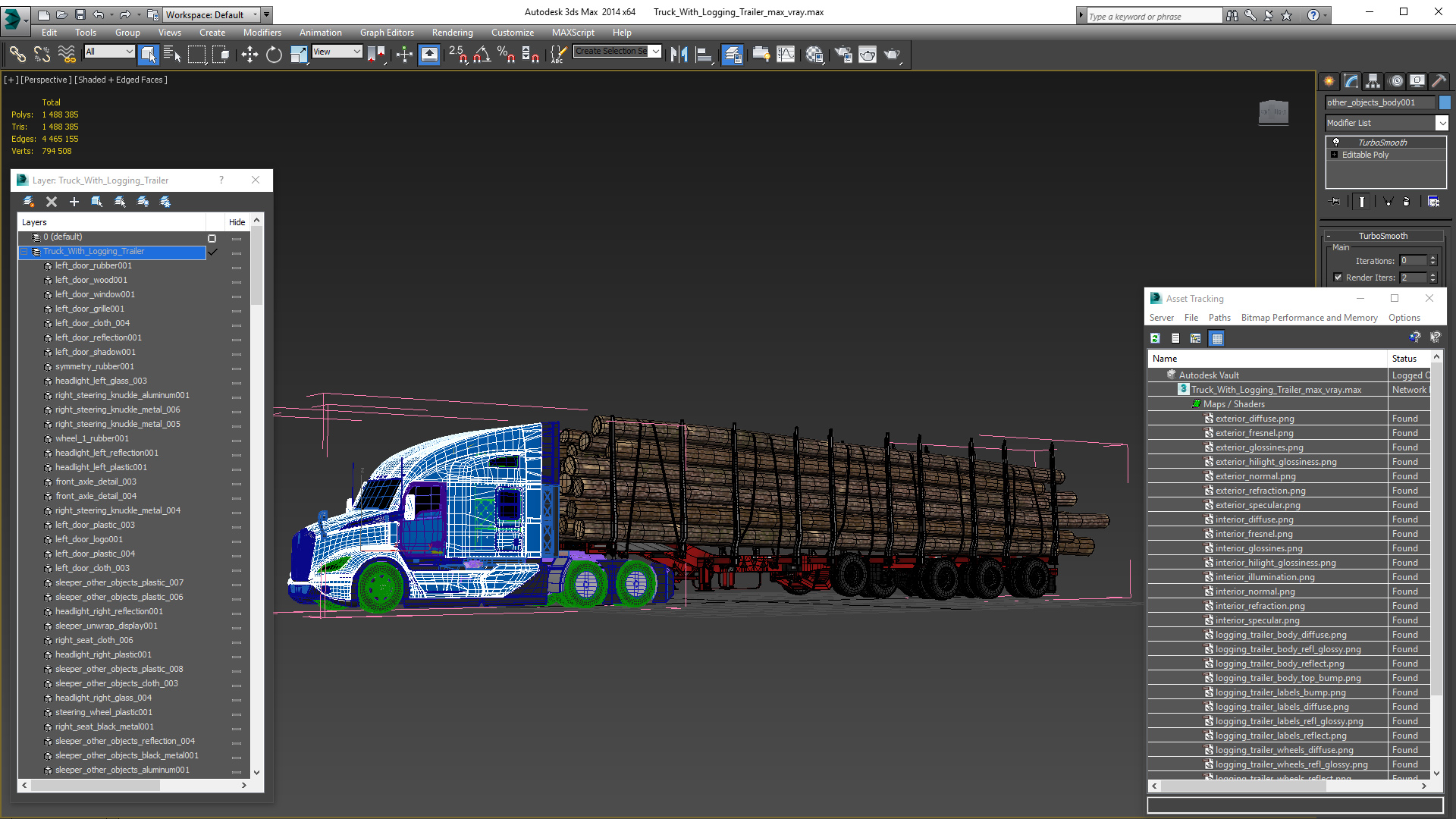1456x819 pixels.
Task: Click the Render Production teapot icon
Action: (x=892, y=54)
